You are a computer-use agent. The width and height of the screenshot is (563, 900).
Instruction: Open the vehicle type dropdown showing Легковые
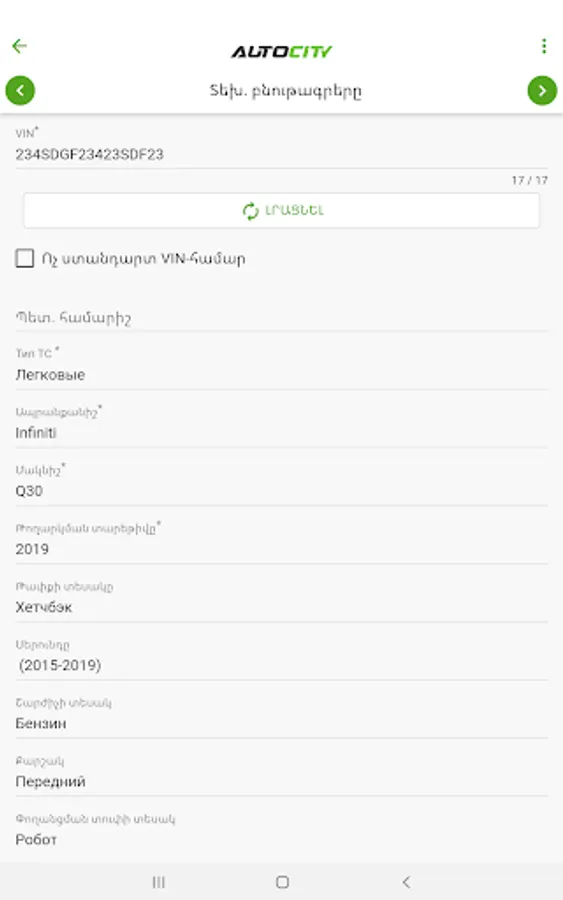pyautogui.click(x=281, y=367)
